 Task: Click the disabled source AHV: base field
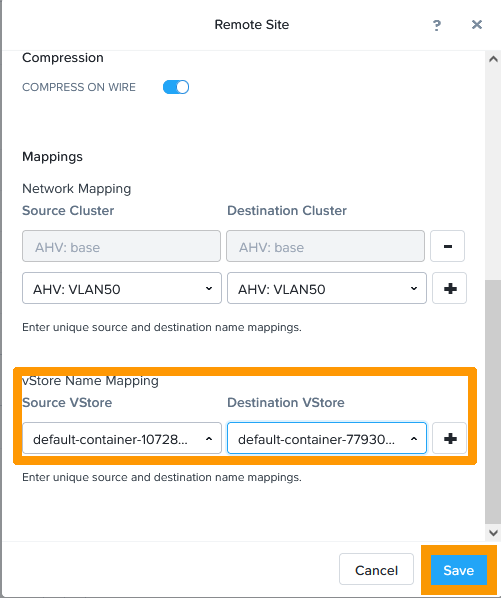121,246
